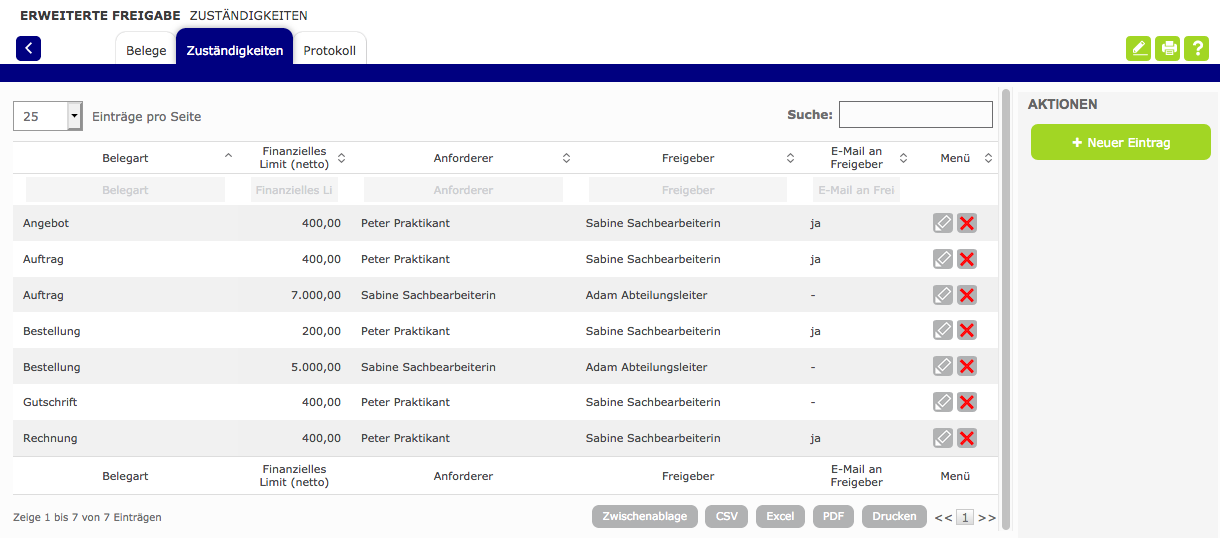Open the entries per page dropdown

tap(74, 116)
